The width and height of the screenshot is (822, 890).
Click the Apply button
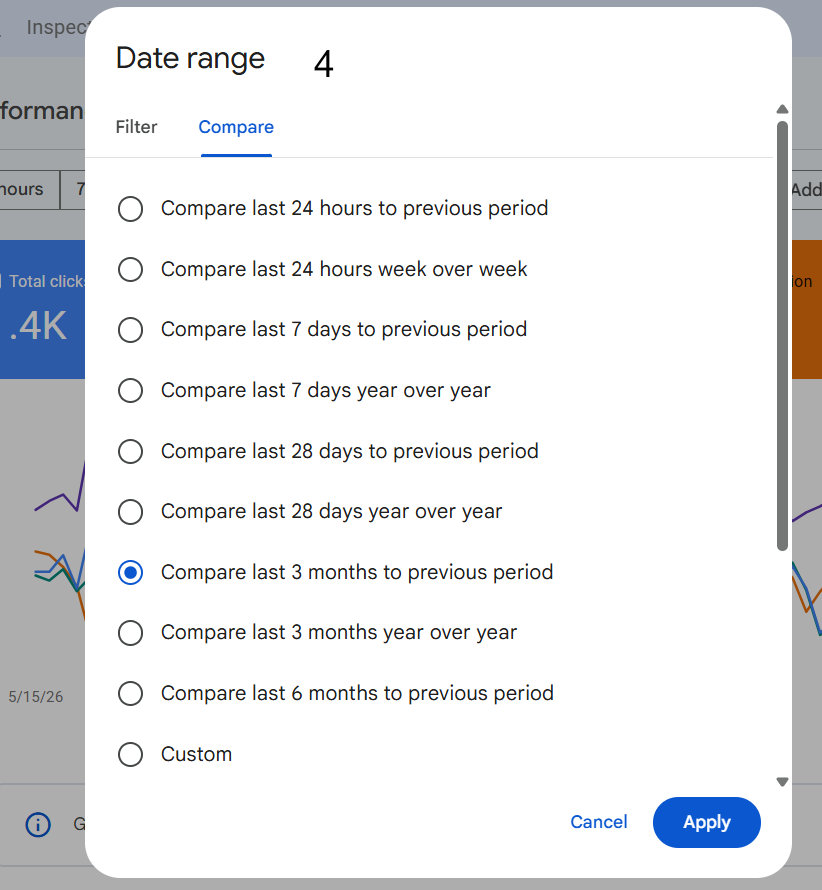[707, 822]
